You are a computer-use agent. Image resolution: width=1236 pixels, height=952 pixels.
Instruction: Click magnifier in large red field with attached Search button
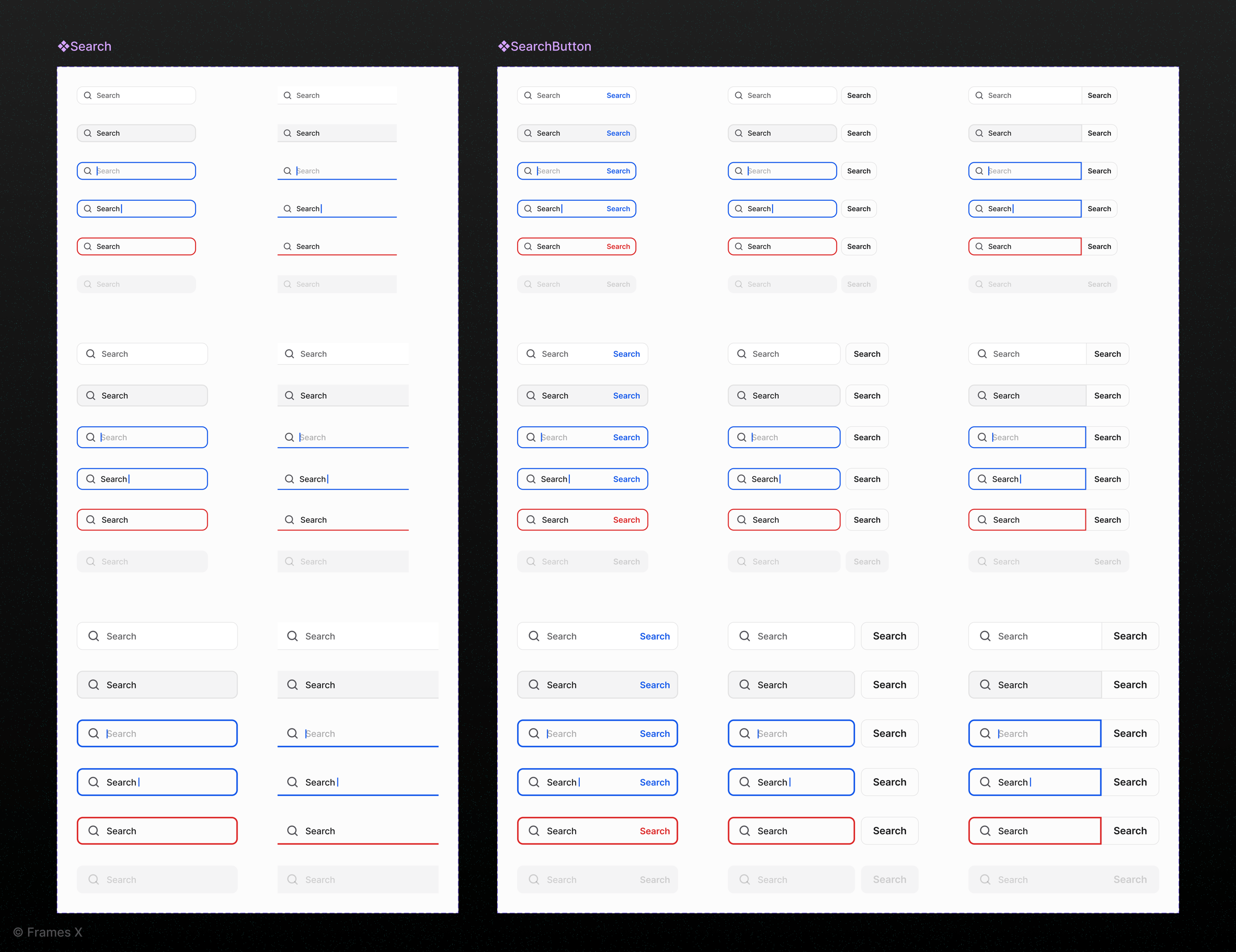click(x=985, y=830)
